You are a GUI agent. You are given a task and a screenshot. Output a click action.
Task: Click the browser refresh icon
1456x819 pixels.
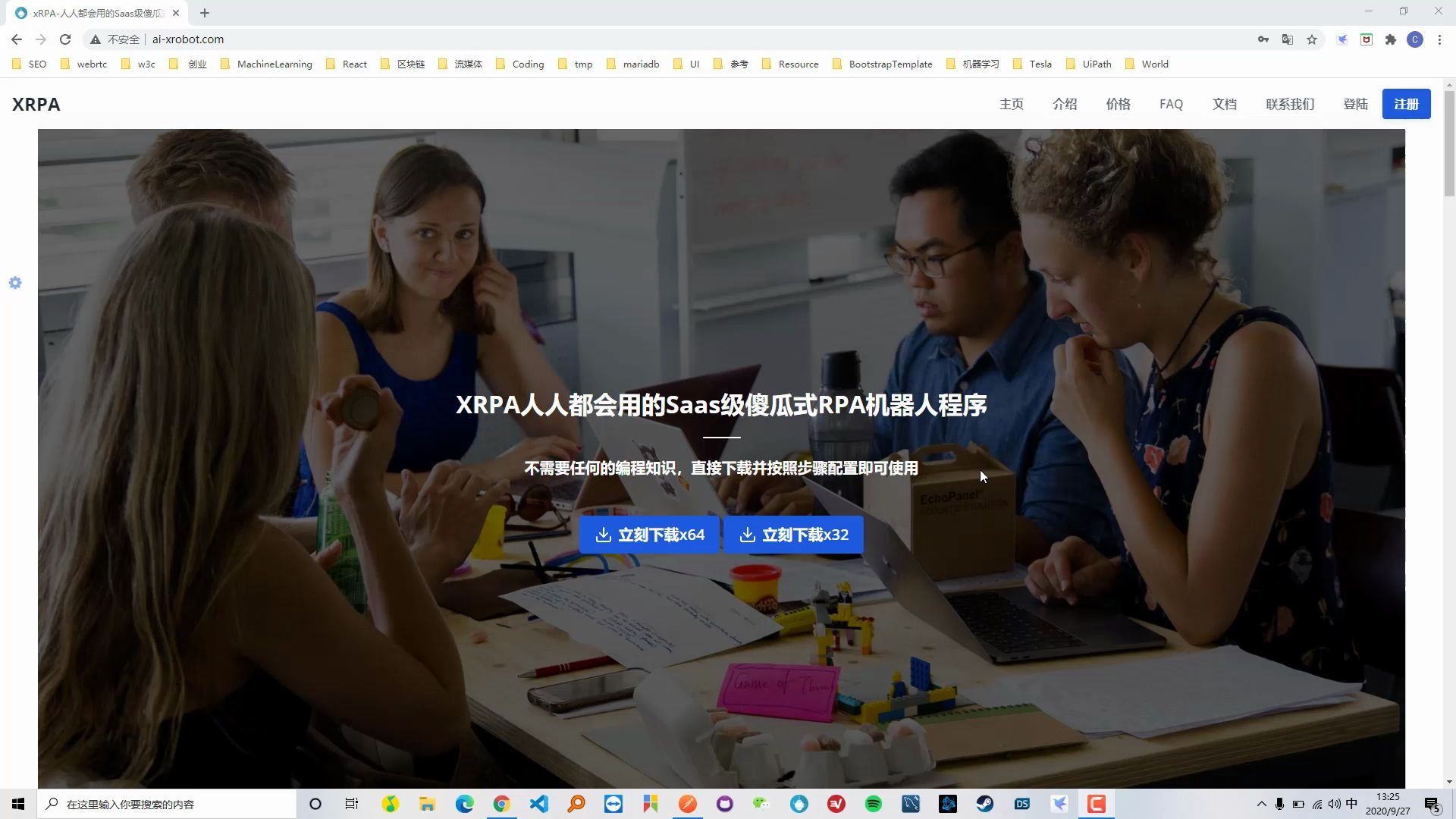pyautogui.click(x=65, y=39)
